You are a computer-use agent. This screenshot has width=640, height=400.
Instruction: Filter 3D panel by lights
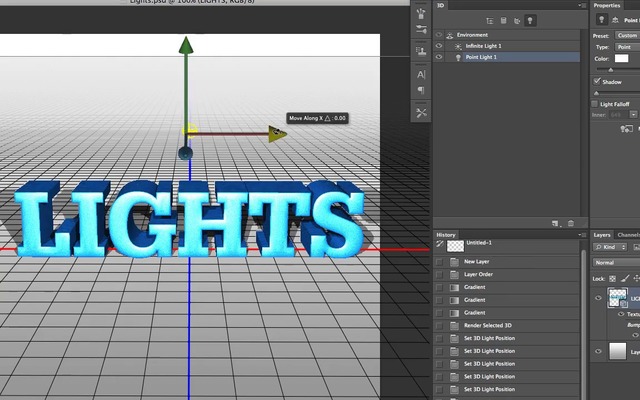[x=530, y=20]
